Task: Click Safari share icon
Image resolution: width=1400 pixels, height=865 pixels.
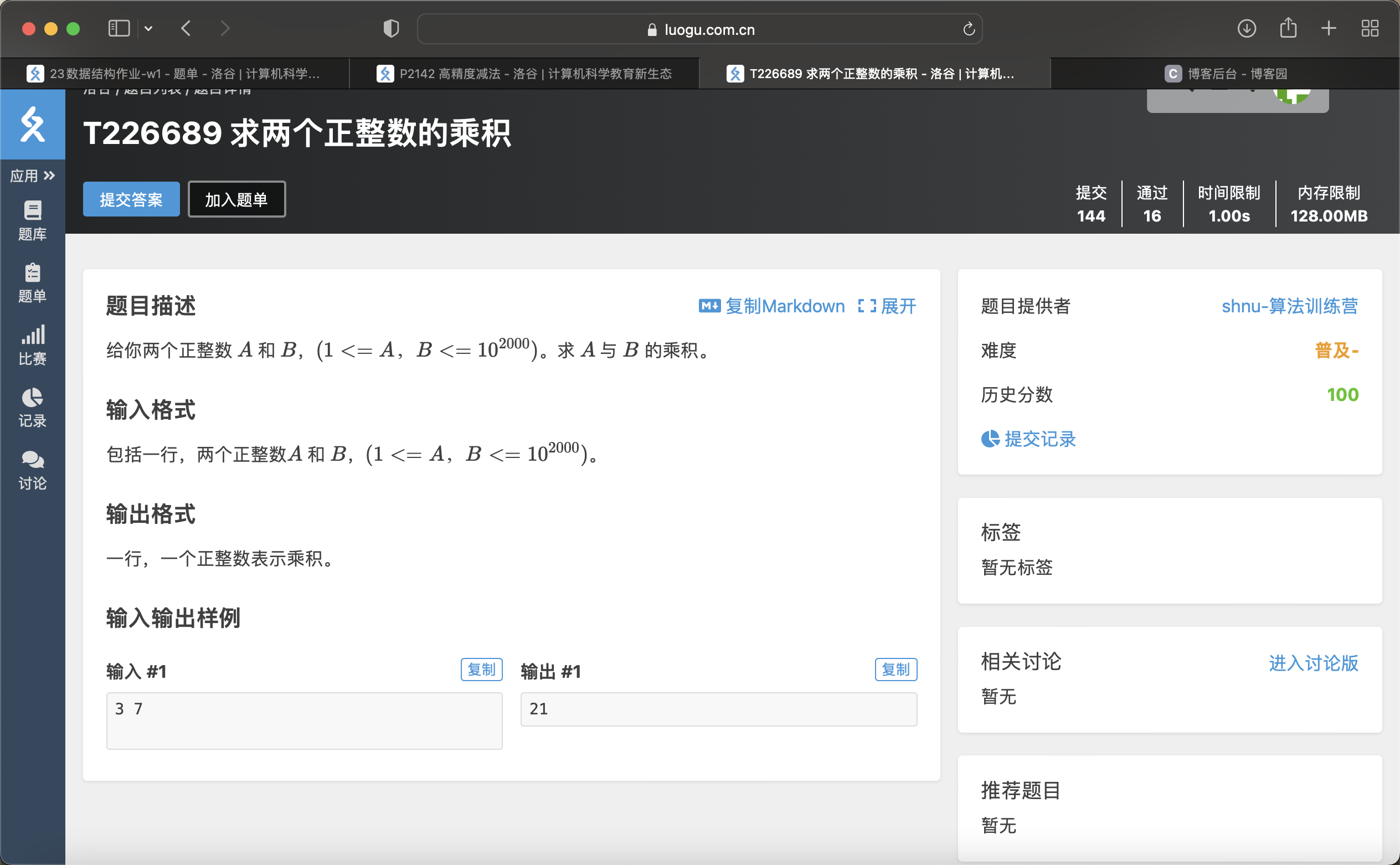Action: (x=1288, y=28)
